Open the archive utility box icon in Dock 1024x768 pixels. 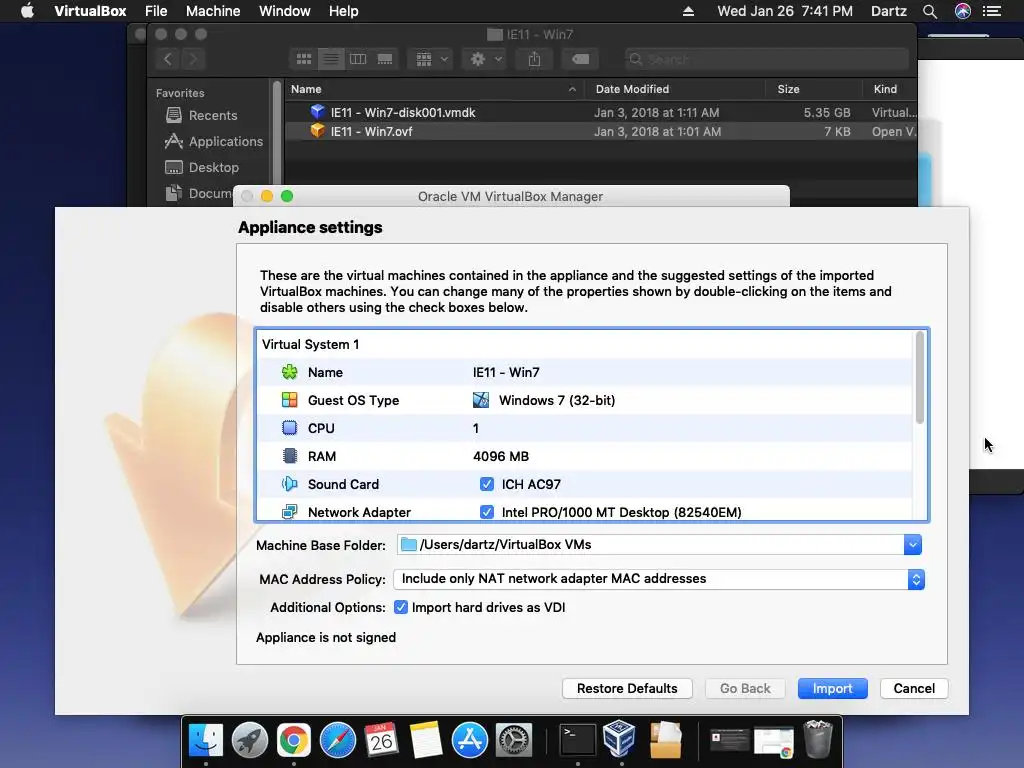tap(665, 740)
